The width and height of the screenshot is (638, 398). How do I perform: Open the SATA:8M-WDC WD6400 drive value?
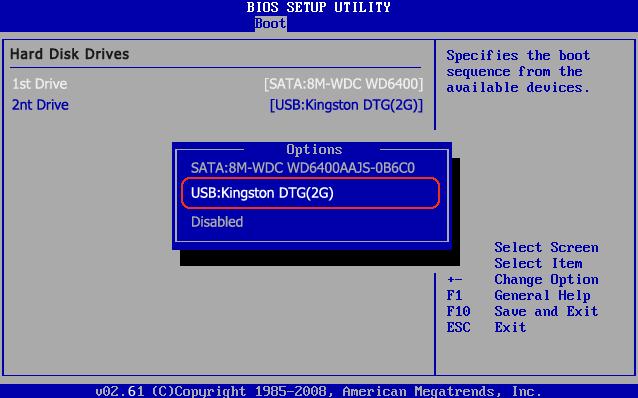pos(343,84)
